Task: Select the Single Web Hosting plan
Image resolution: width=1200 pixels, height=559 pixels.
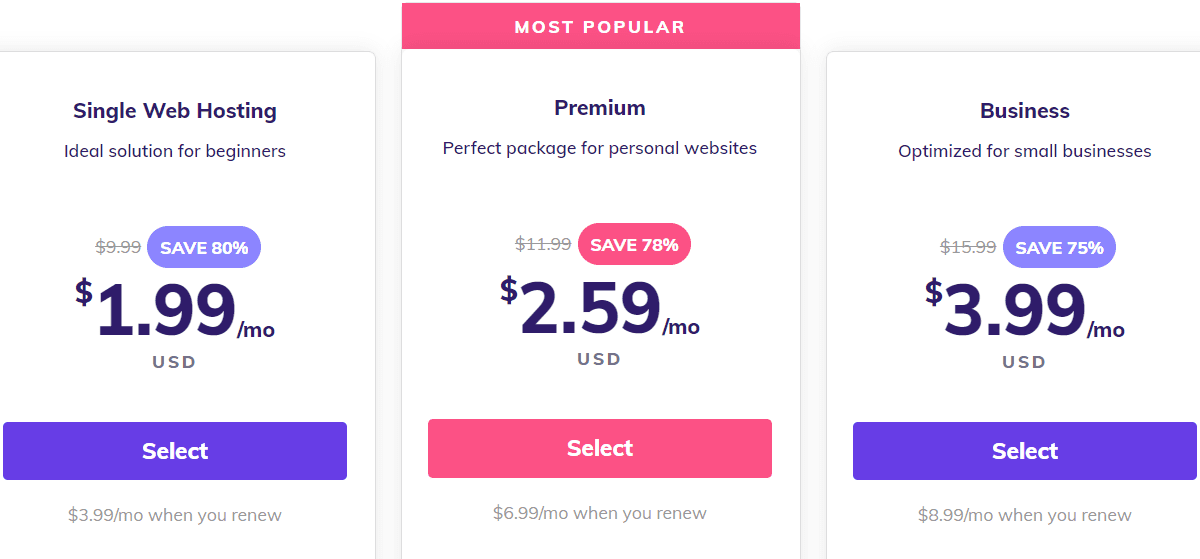Action: tap(175, 451)
